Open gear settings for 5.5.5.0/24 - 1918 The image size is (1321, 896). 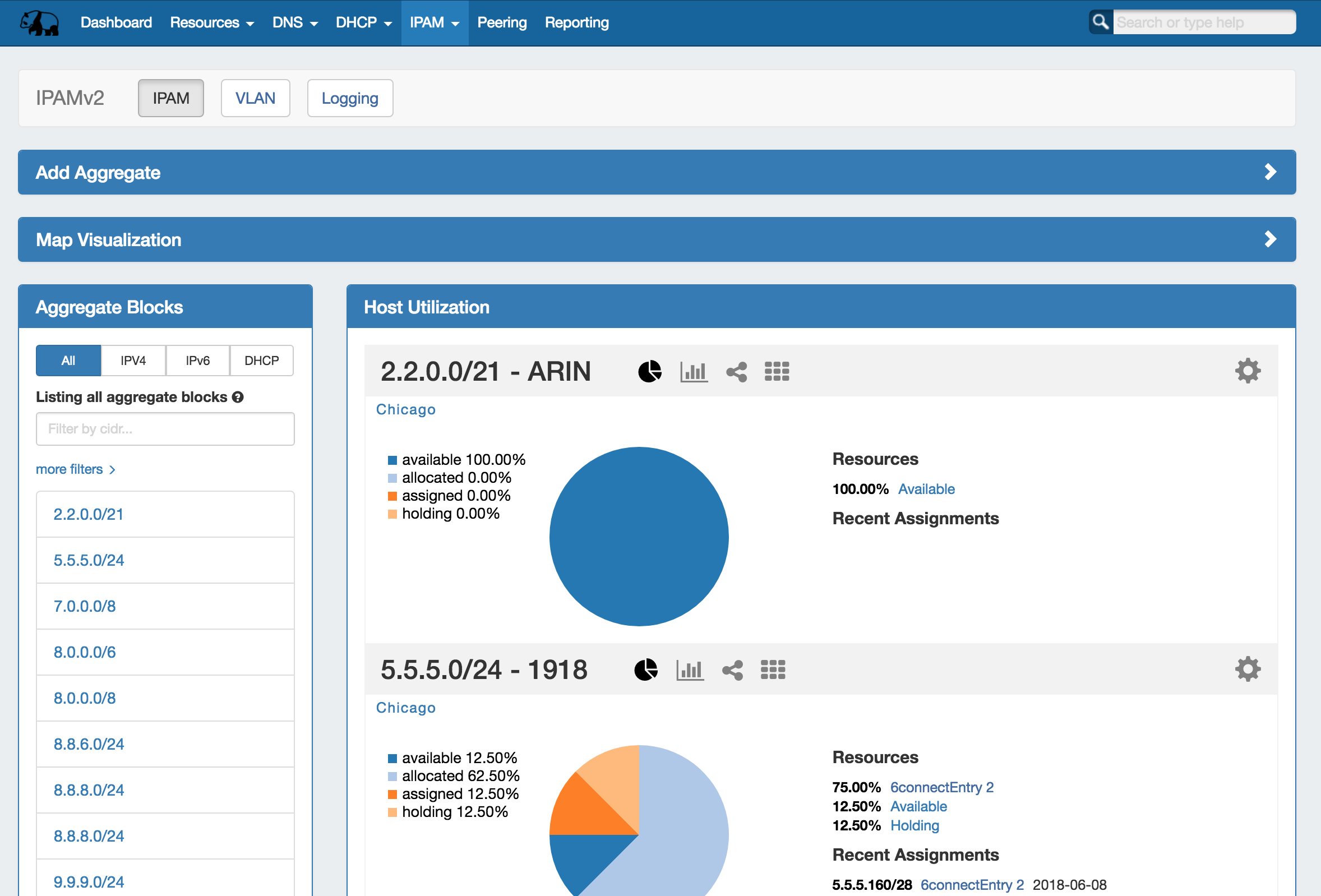[x=1247, y=669]
